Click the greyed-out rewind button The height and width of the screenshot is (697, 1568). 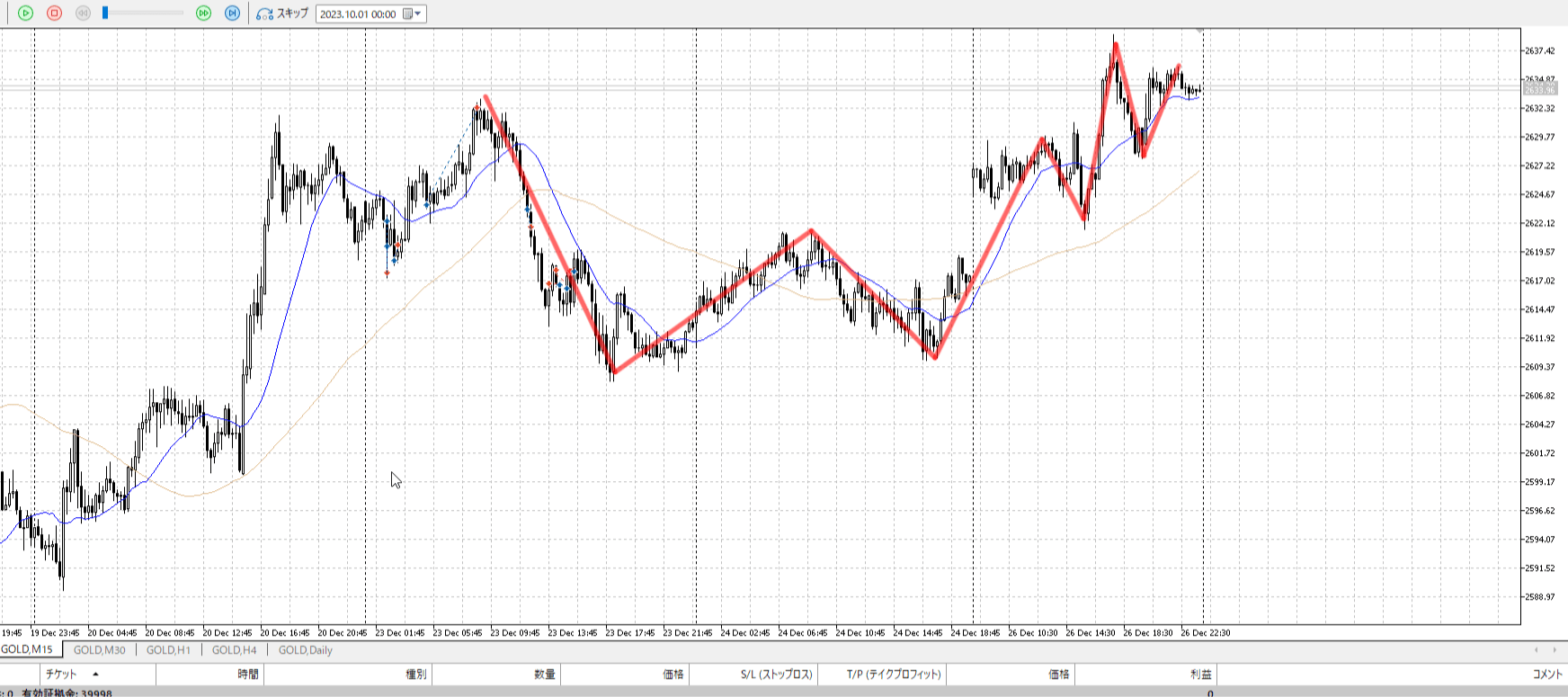pos(84,13)
